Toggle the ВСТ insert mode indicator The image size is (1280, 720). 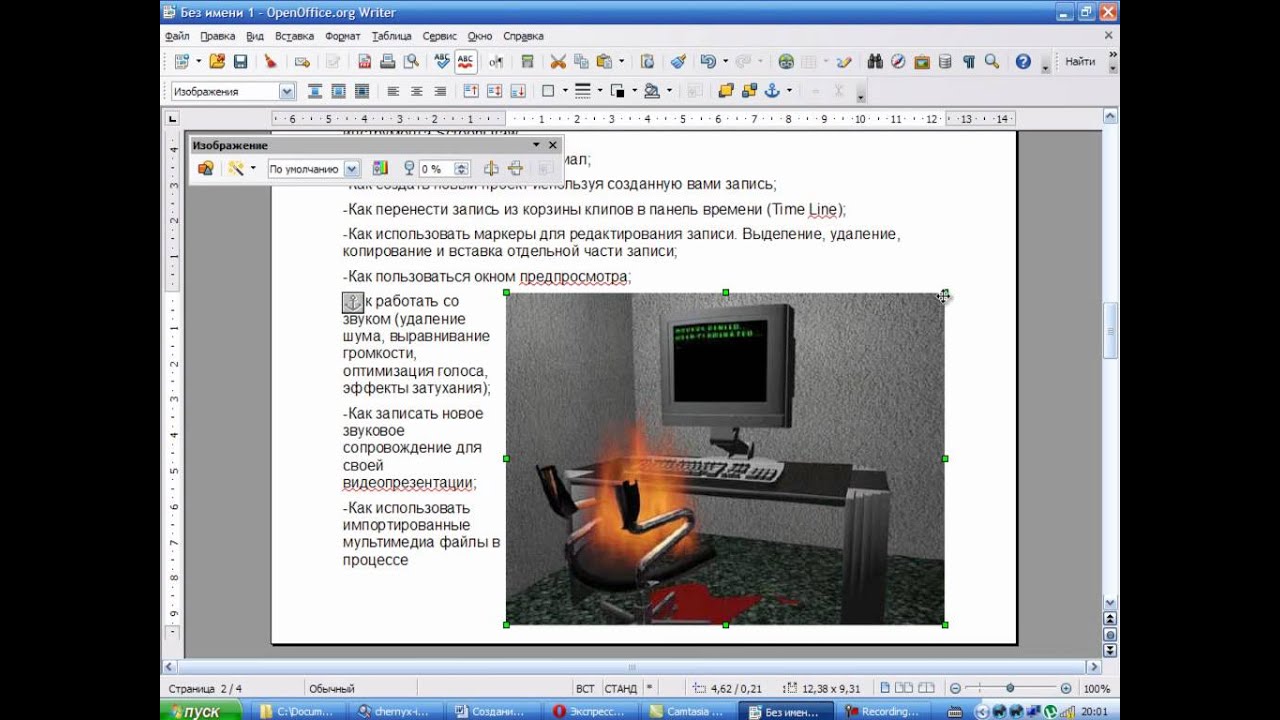coord(585,689)
